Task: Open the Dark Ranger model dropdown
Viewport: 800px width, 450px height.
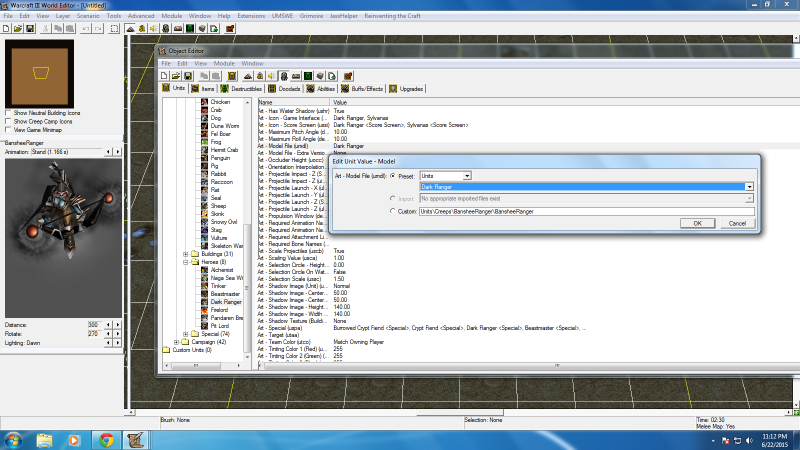Action: tap(749, 187)
